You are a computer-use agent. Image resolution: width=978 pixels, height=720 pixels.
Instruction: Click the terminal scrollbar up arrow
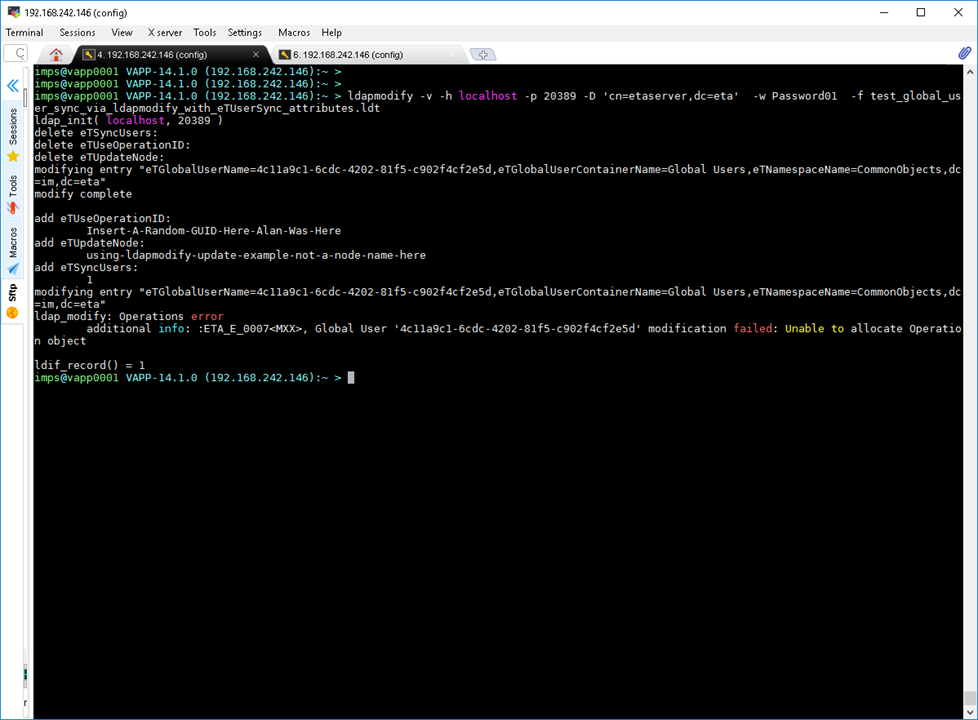[970, 72]
